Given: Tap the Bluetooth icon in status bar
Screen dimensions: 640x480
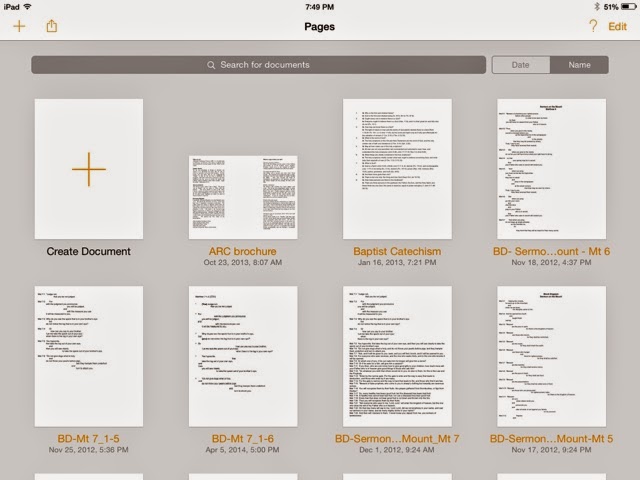Looking at the screenshot, I should click(596, 7).
